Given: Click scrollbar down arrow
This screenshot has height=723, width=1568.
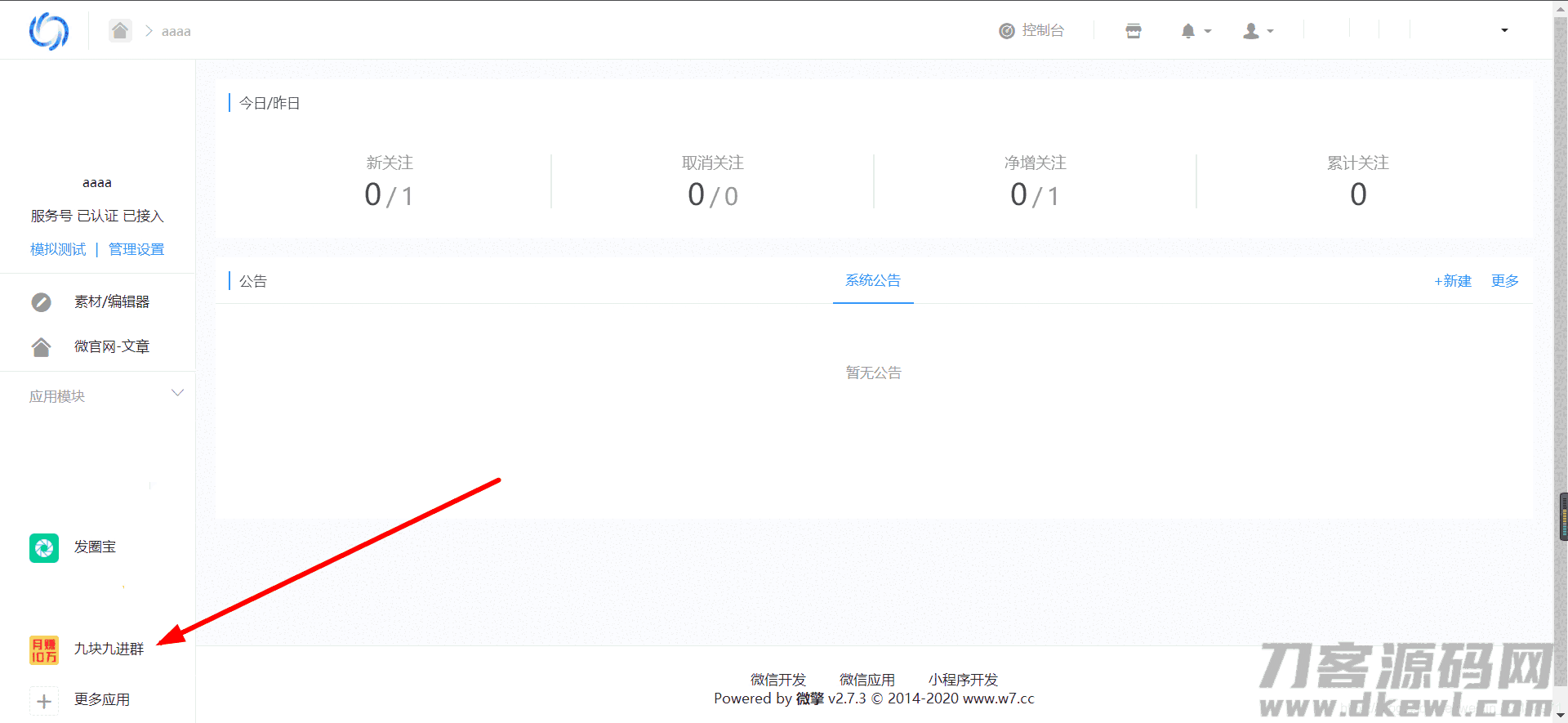Looking at the screenshot, I should click(1561, 716).
